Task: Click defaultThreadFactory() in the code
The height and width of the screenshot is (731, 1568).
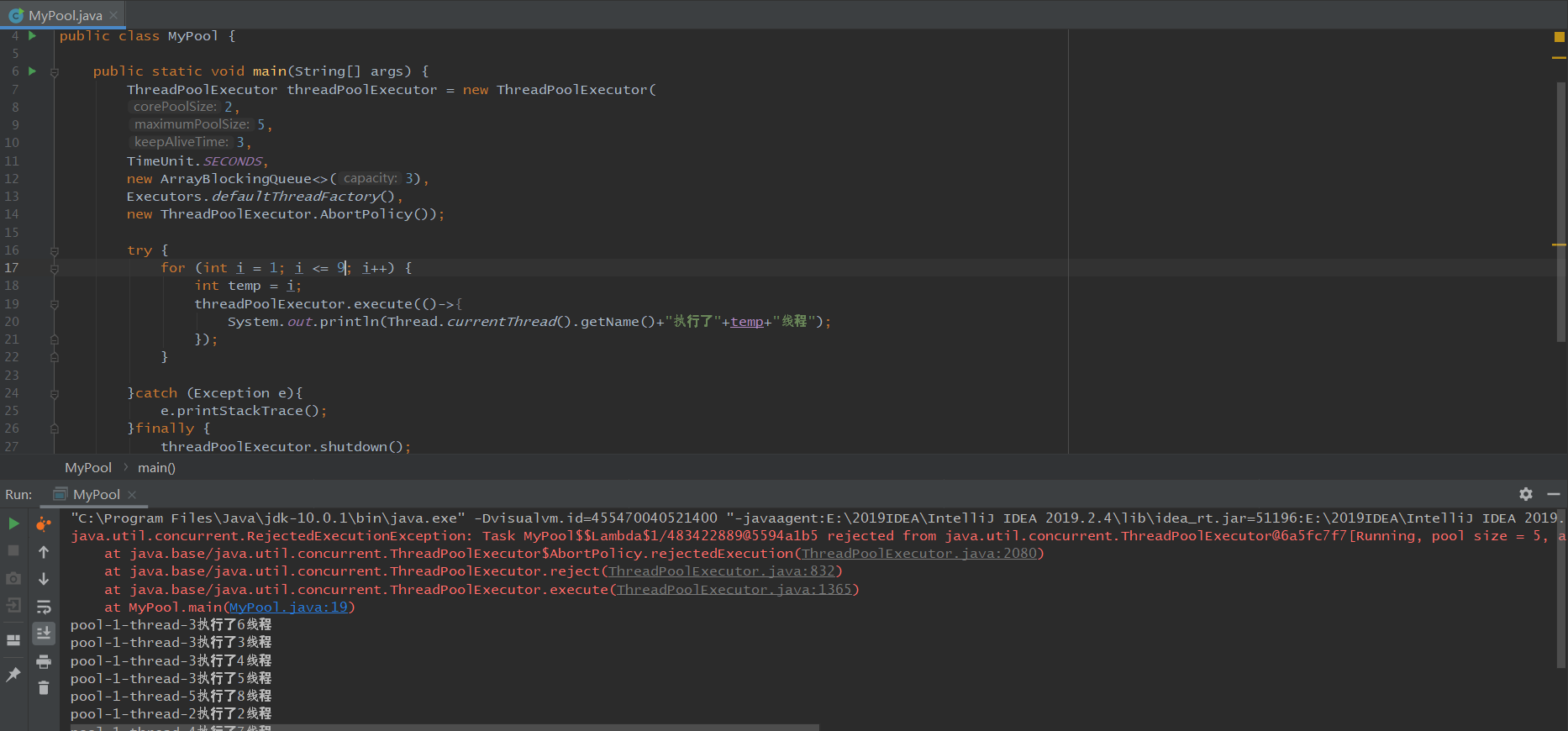Action: 303,197
